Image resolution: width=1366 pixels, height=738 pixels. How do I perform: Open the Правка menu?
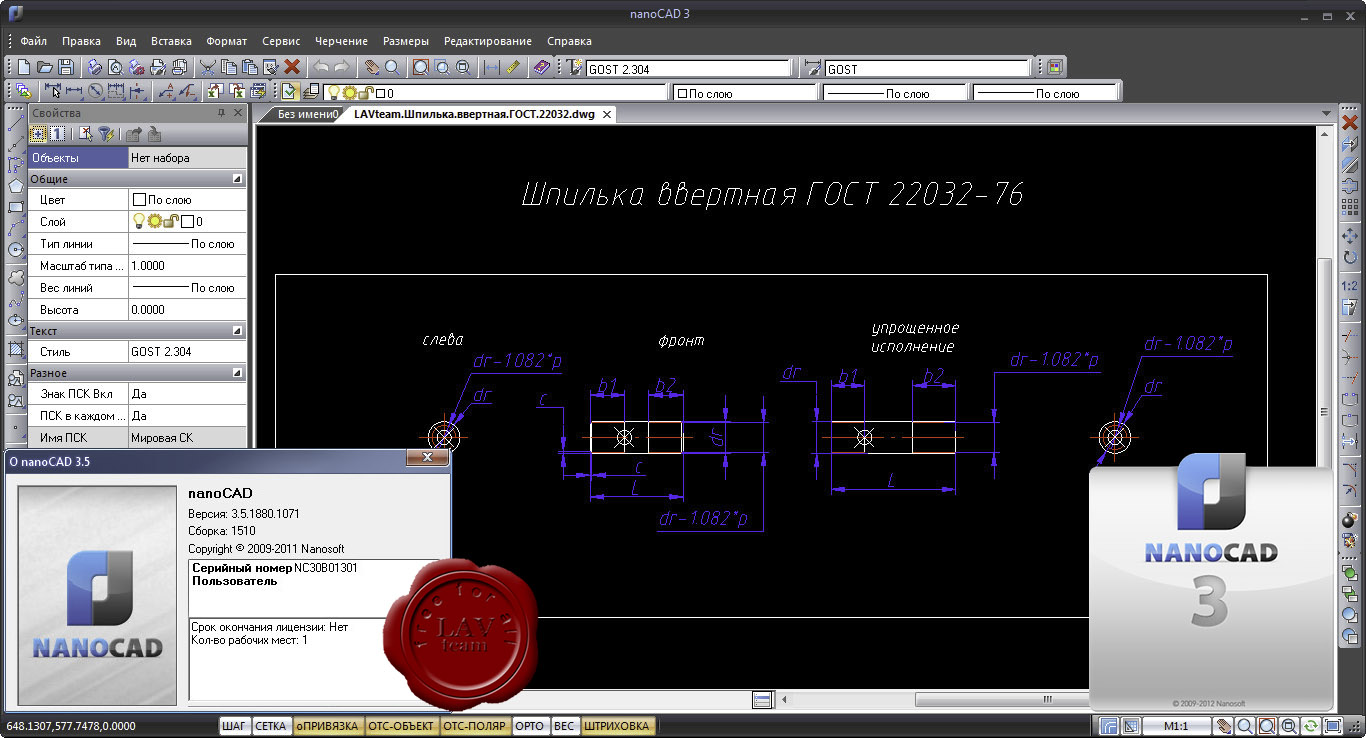coord(81,41)
